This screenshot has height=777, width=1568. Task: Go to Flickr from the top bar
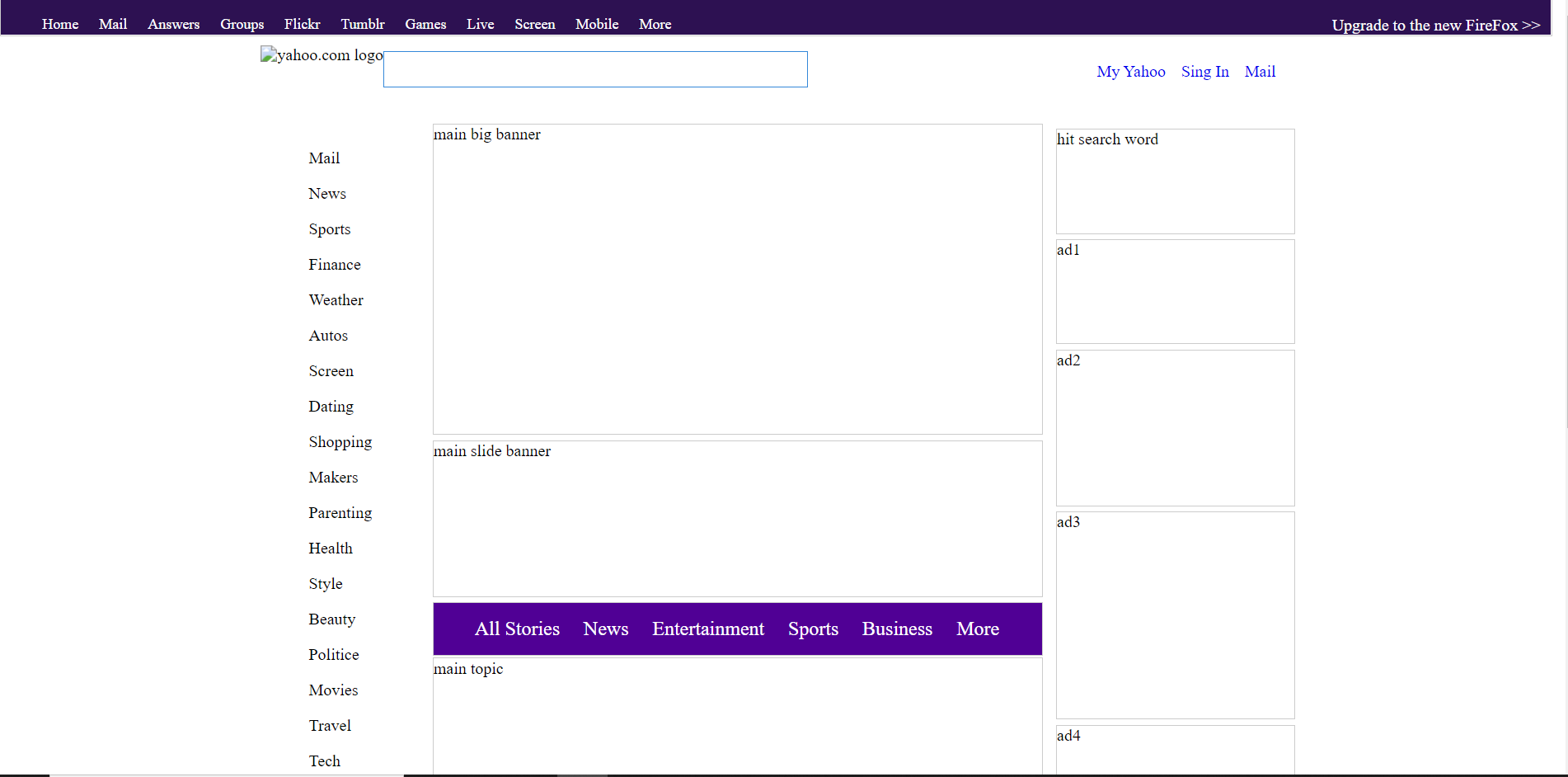303,24
